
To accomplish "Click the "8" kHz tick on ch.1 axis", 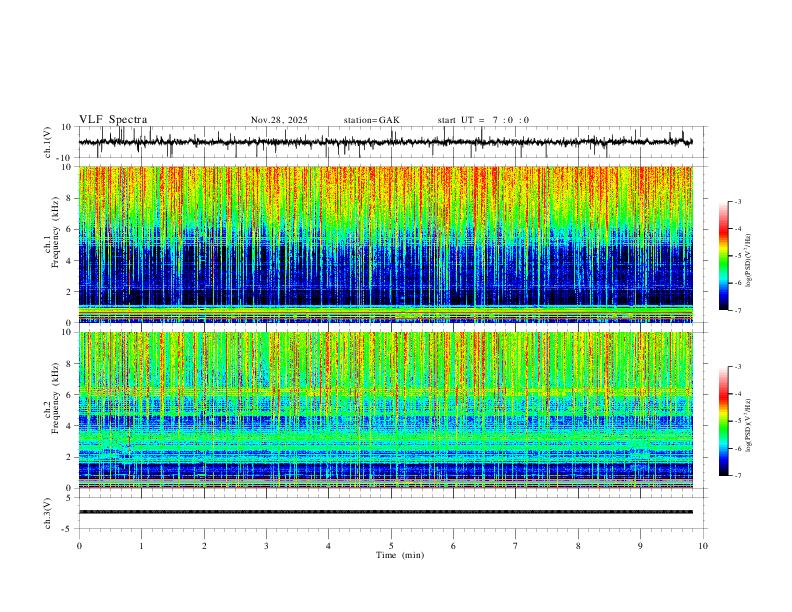I will [69, 198].
